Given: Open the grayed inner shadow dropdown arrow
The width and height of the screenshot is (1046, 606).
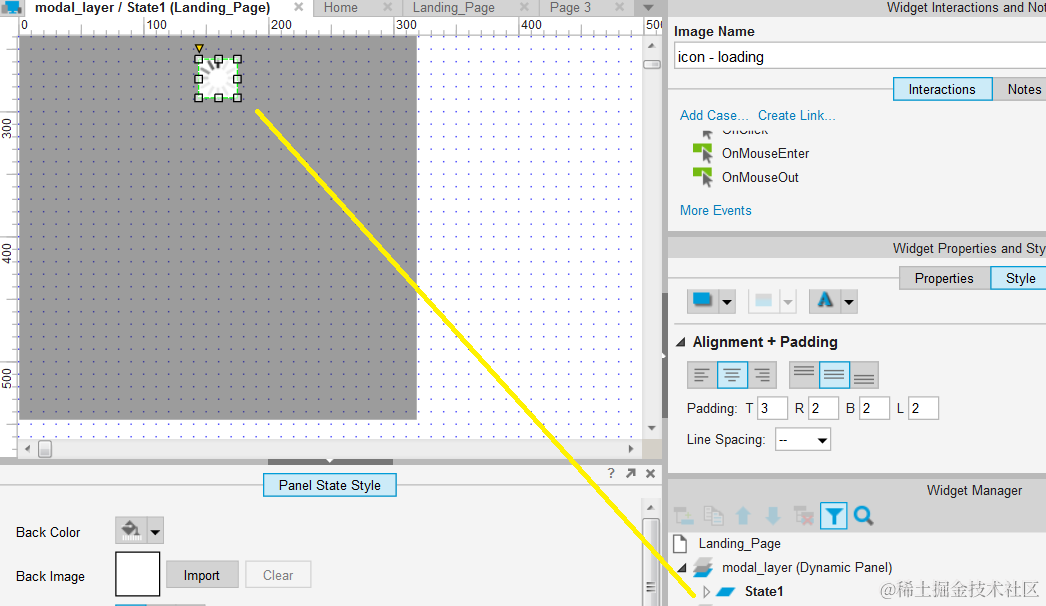Looking at the screenshot, I should 788,302.
